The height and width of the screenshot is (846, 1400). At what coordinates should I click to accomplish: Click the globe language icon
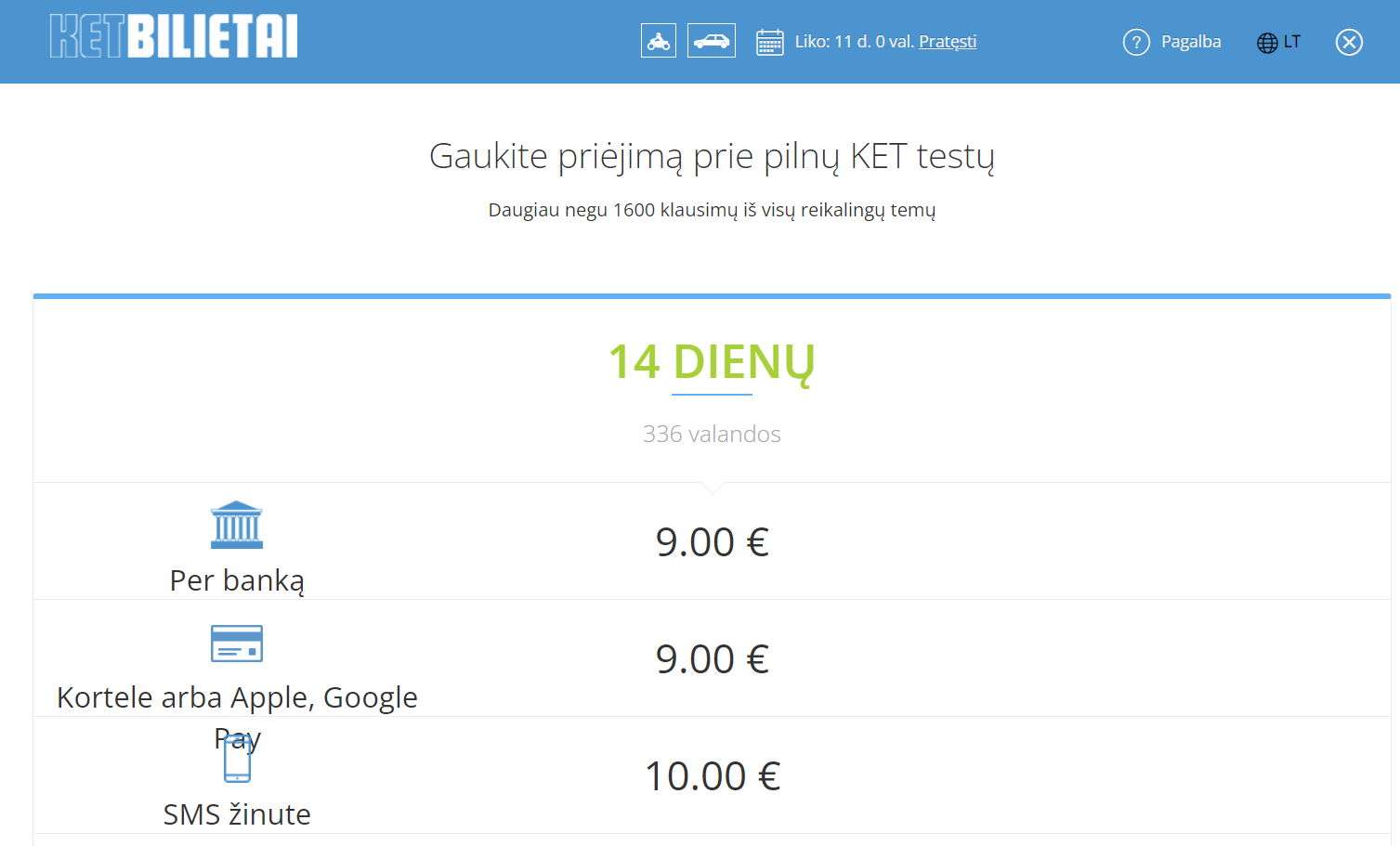1267,43
